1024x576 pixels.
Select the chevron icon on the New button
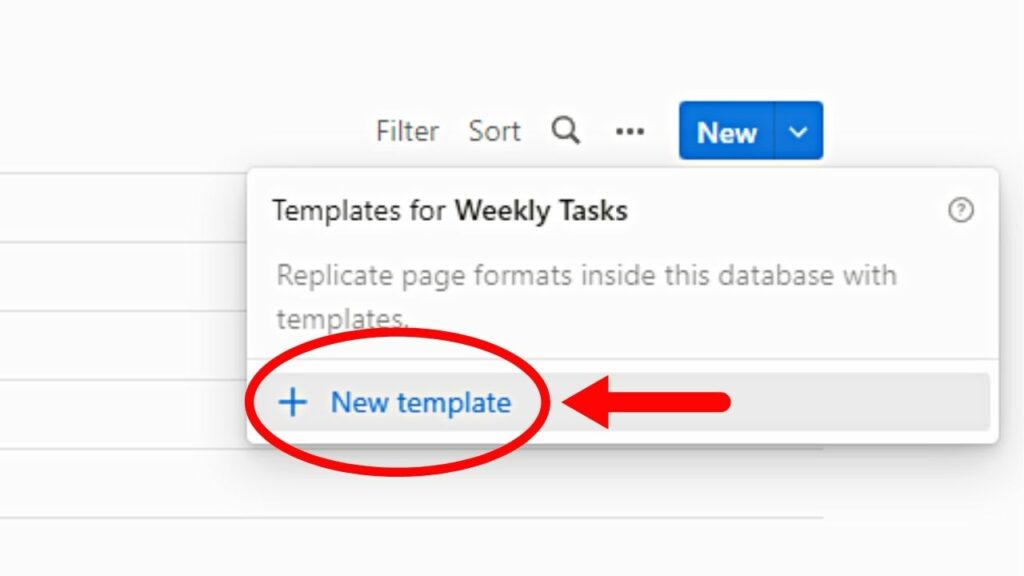click(x=797, y=130)
